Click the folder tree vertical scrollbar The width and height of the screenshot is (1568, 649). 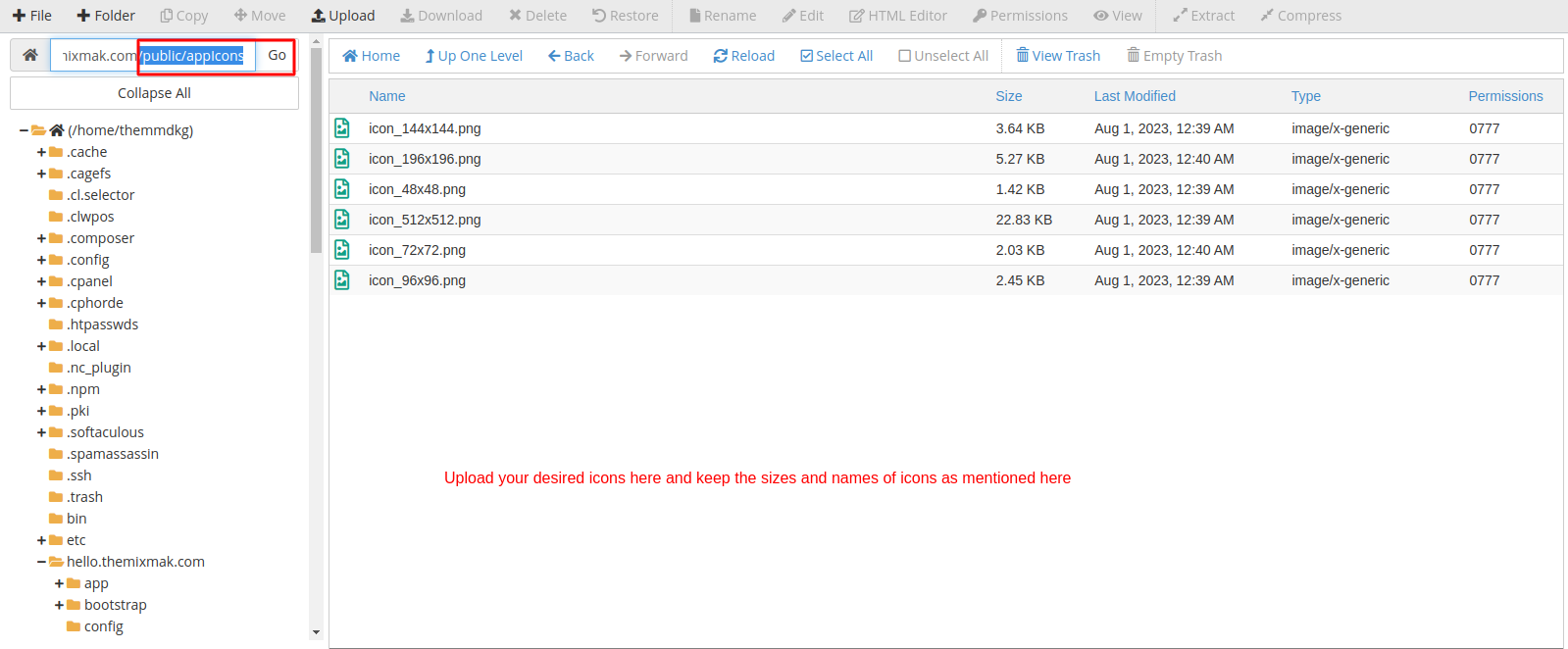pyautogui.click(x=316, y=147)
